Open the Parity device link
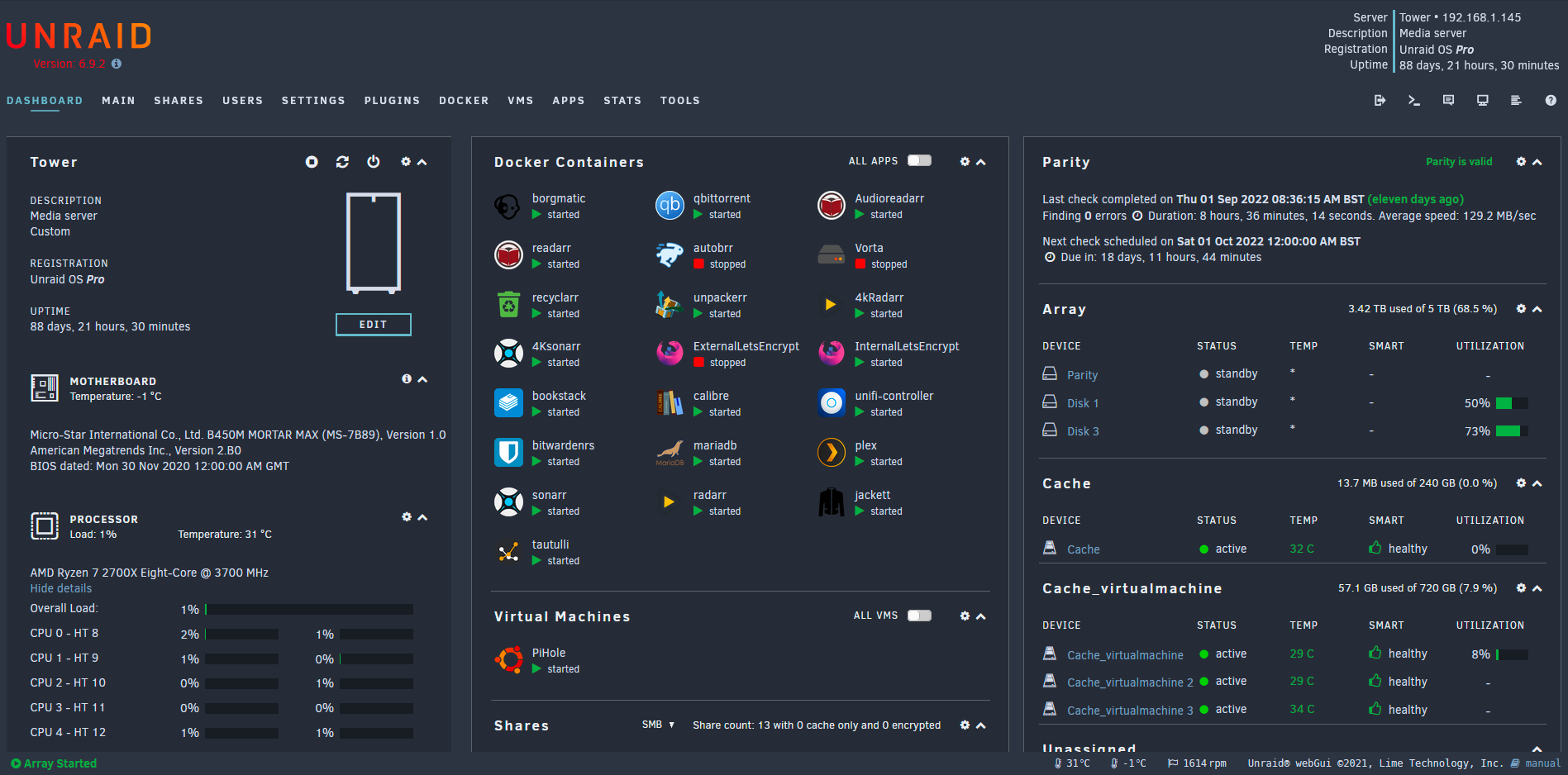 1082,375
